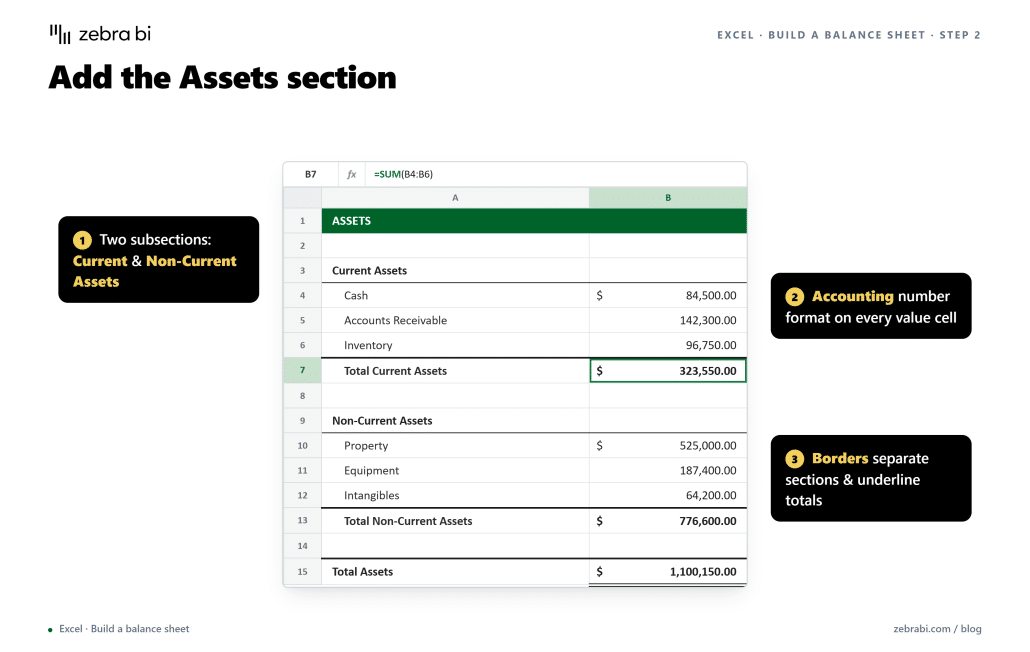The image size is (1030, 652).
Task: Click the zebra bi logo
Action: (x=100, y=34)
